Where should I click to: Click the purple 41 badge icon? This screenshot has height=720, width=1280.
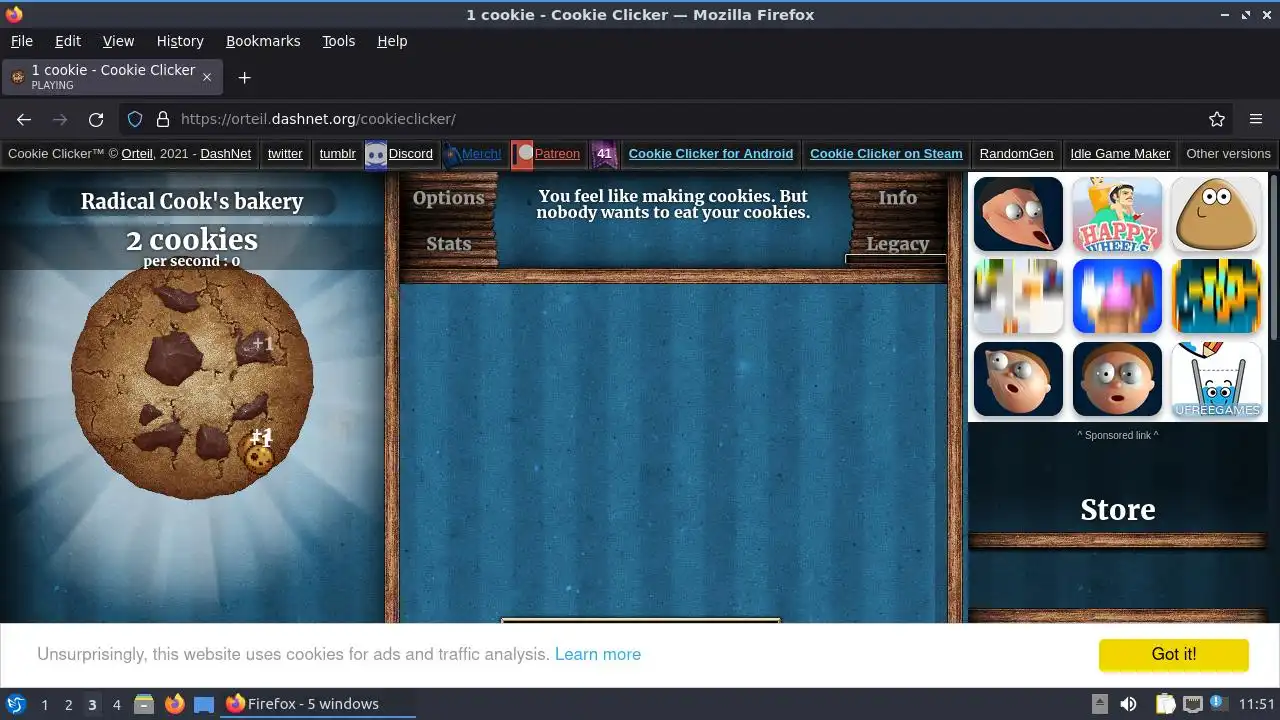coord(603,154)
